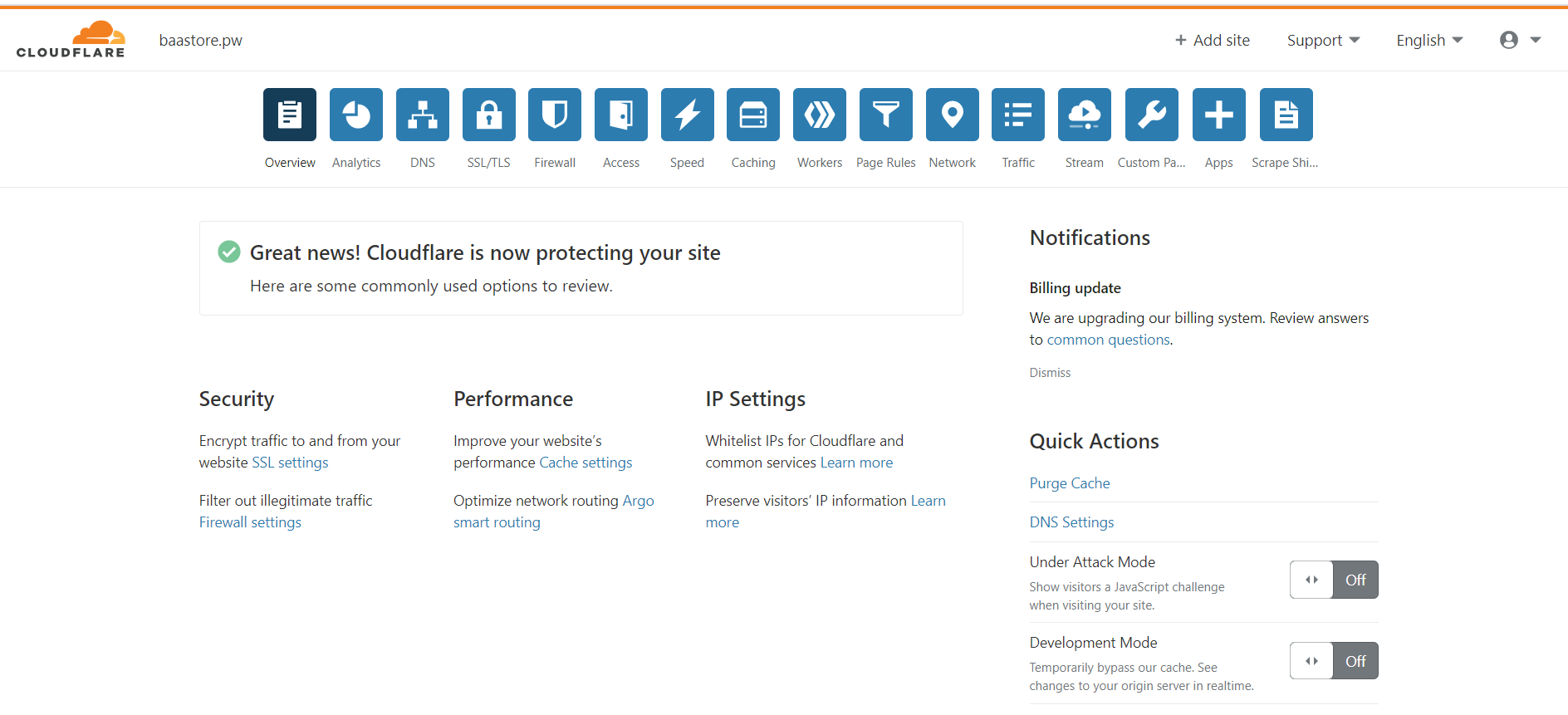
Task: Open Learn more about whitelisting IPs
Action: pos(856,463)
